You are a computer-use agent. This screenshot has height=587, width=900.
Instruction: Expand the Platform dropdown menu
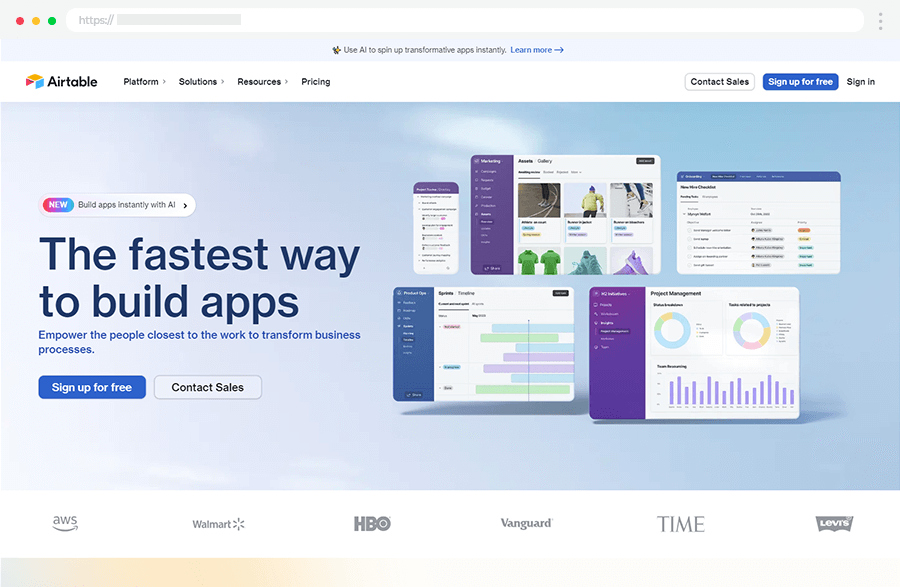point(144,82)
